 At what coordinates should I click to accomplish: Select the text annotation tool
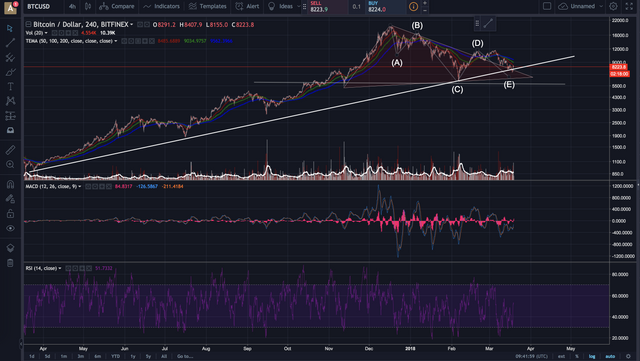(10, 86)
